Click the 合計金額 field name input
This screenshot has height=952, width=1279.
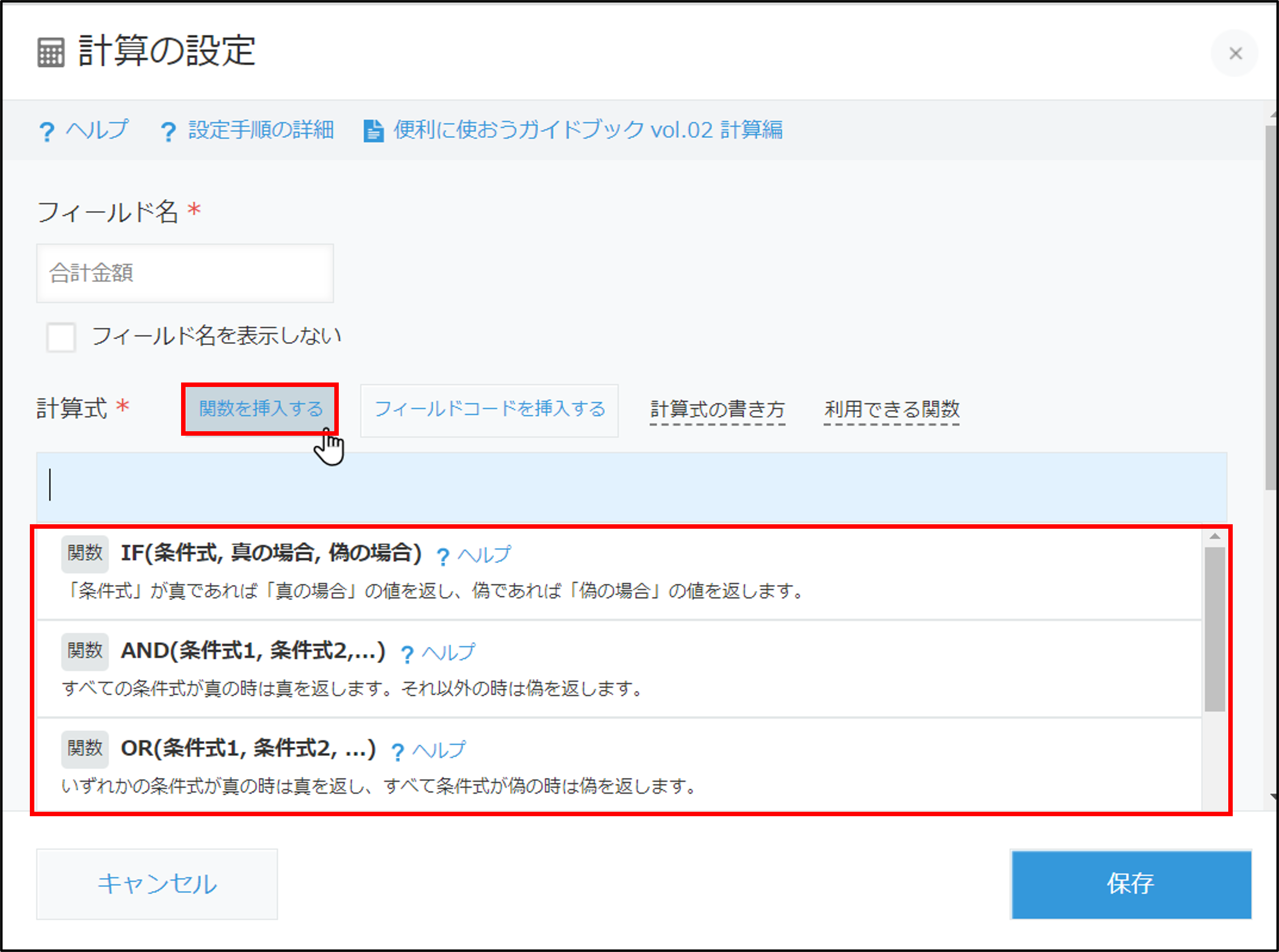185,273
